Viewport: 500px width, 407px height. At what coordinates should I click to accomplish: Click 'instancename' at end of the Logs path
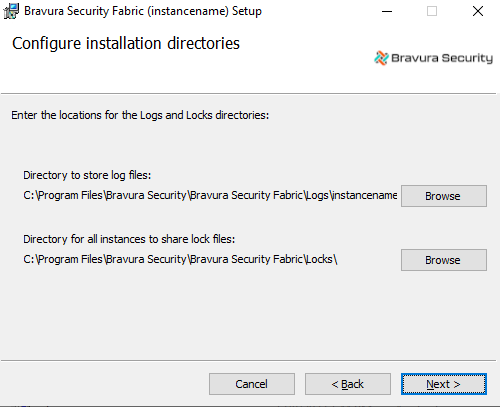[x=364, y=195]
